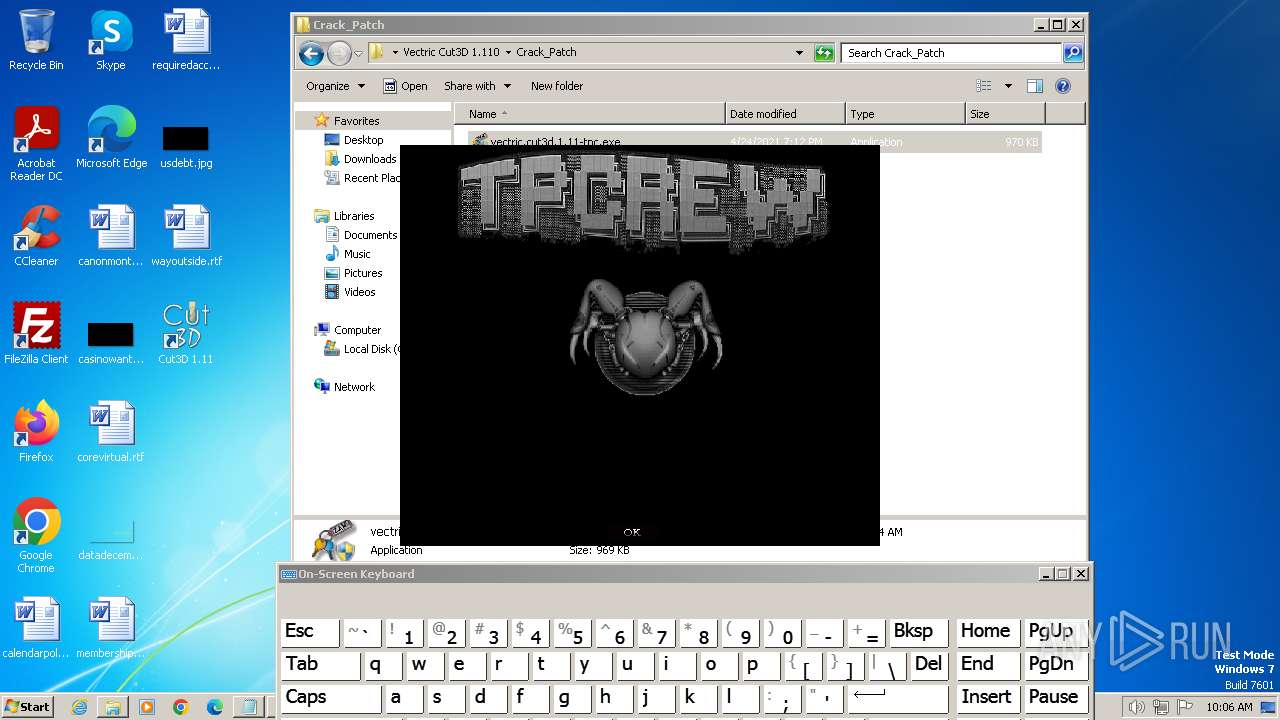Click Bksp key on On-Screen Keyboard
This screenshot has height=720, width=1280.
tap(918, 631)
